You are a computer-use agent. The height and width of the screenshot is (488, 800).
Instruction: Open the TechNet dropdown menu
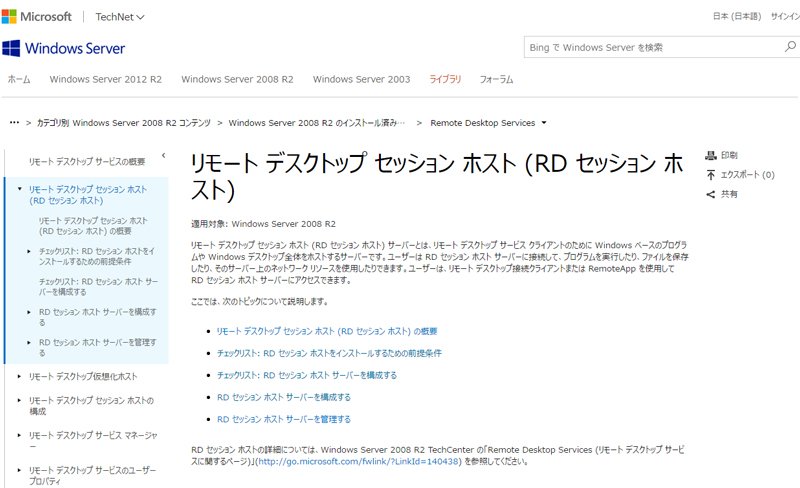point(120,17)
